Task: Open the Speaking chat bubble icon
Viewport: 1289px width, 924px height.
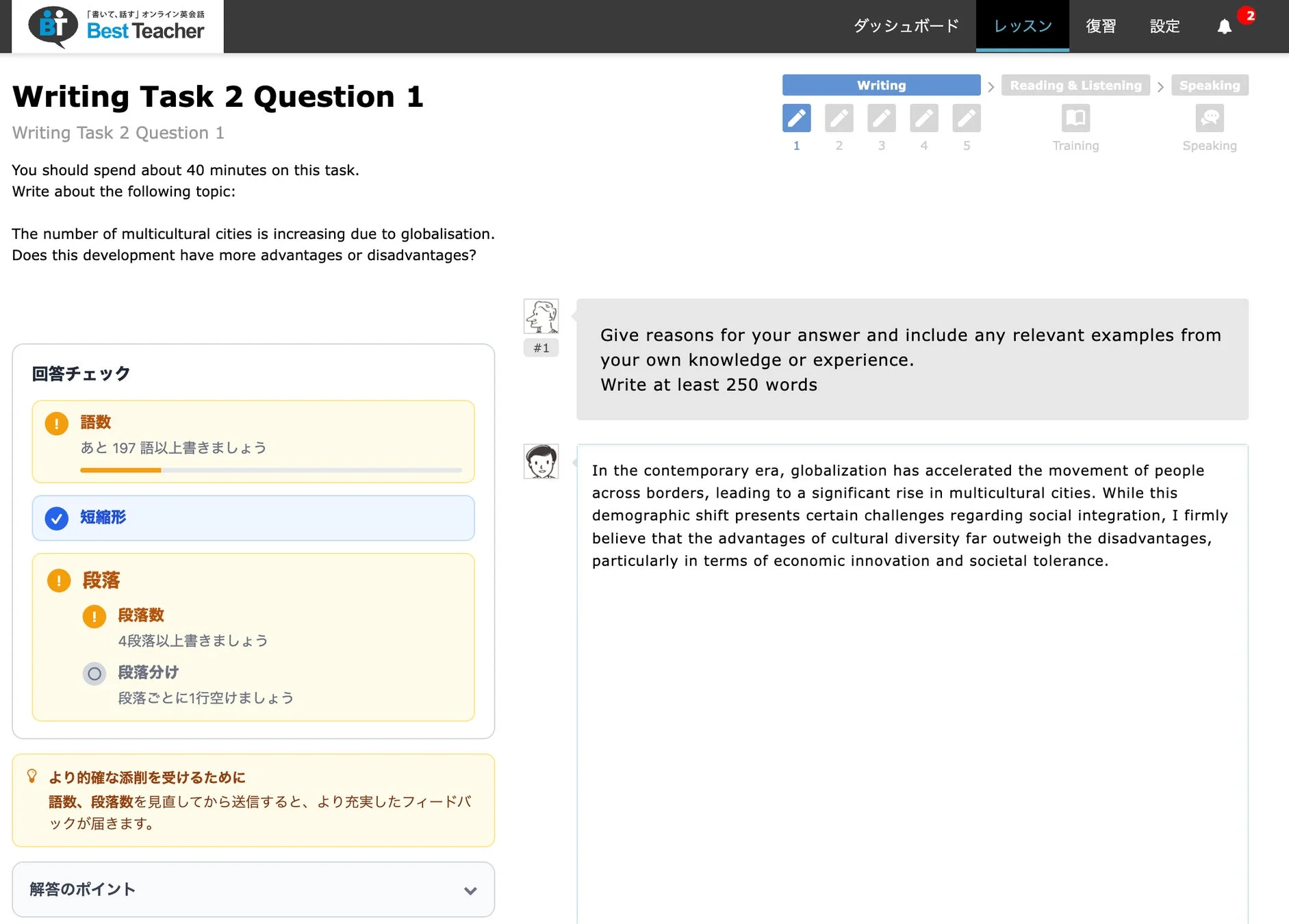Action: [x=1210, y=118]
